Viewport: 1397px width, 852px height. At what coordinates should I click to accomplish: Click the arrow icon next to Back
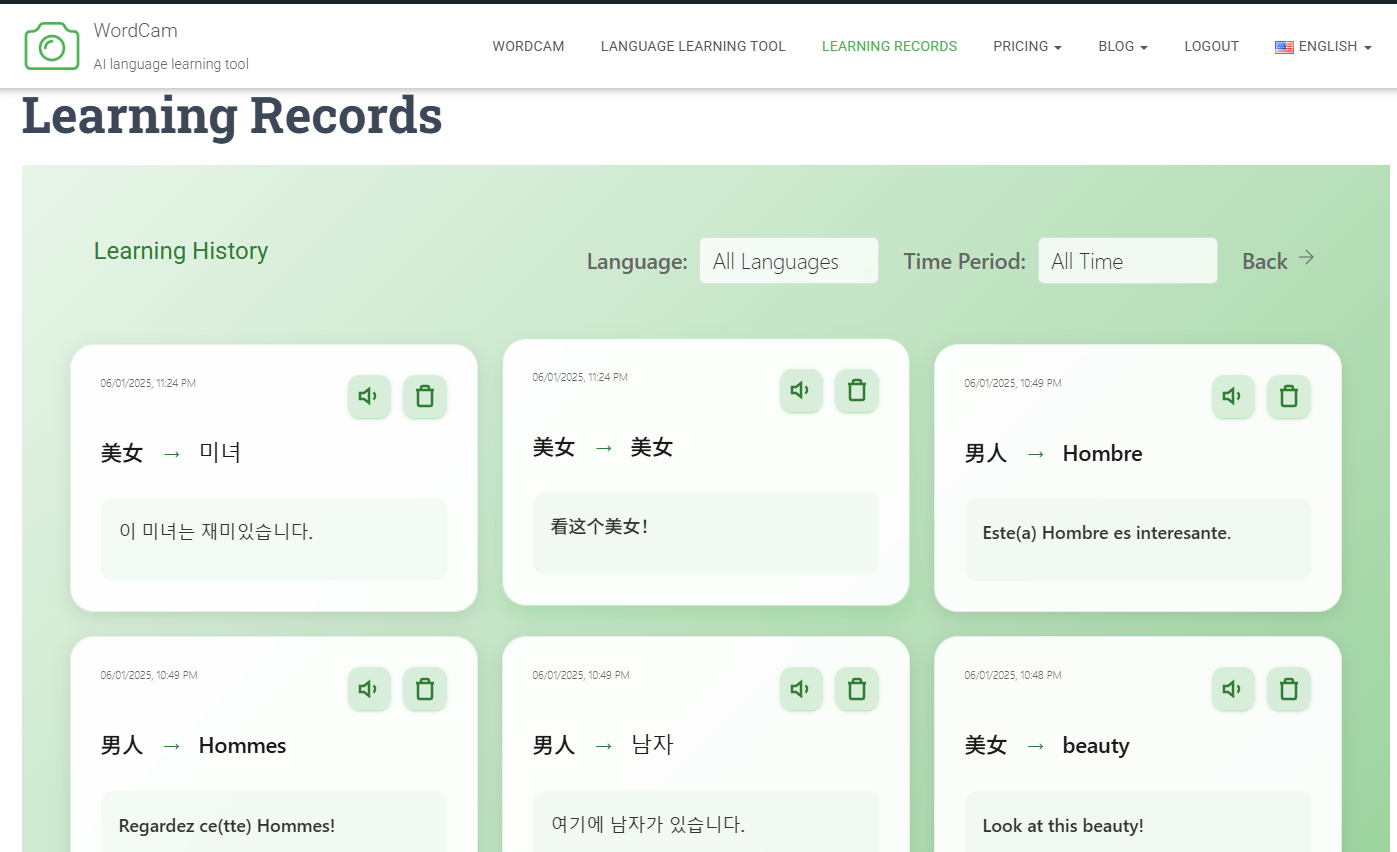(x=1306, y=258)
